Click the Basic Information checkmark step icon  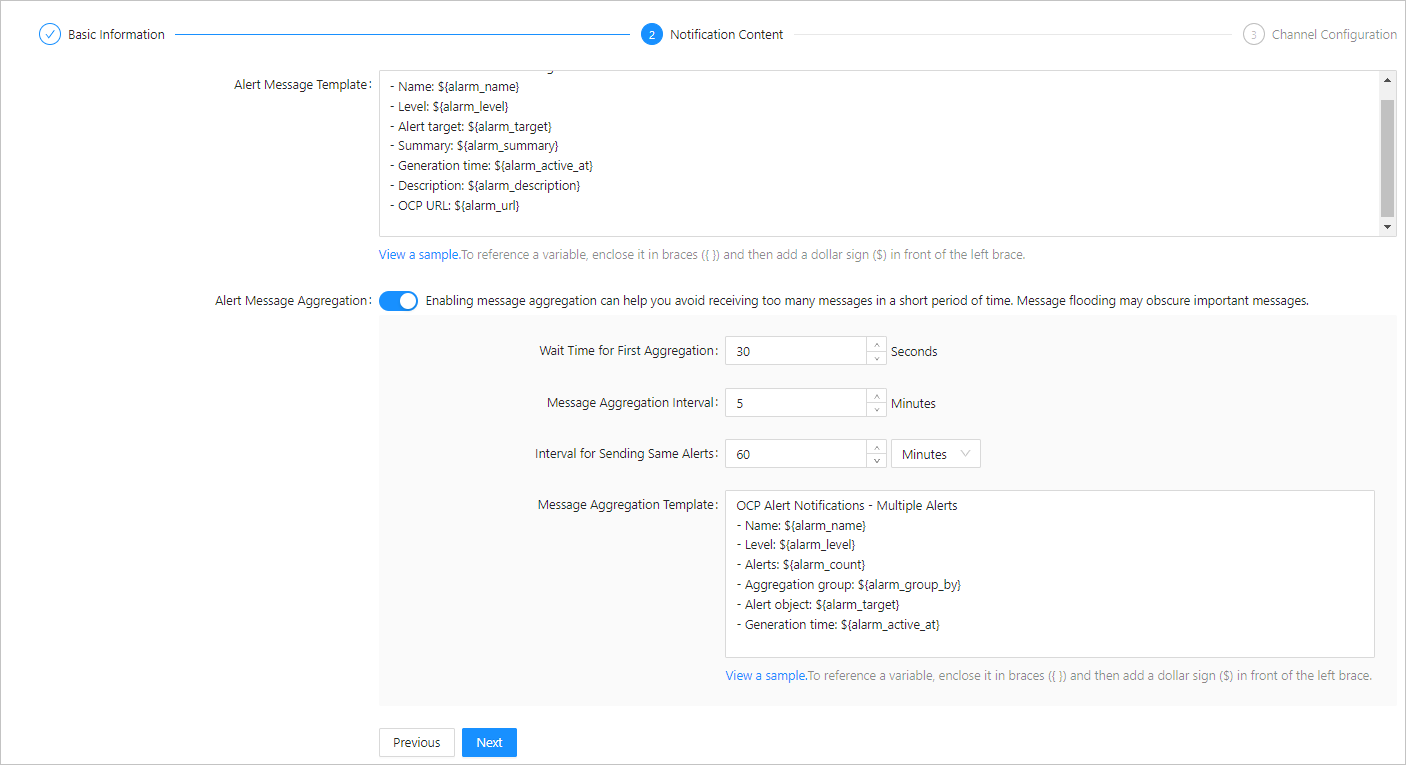pyautogui.click(x=50, y=35)
